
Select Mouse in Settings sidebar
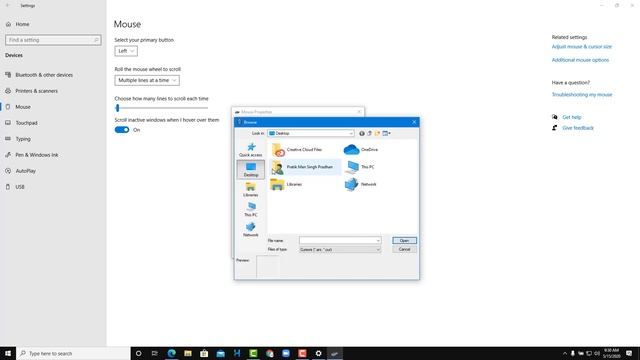23,107
